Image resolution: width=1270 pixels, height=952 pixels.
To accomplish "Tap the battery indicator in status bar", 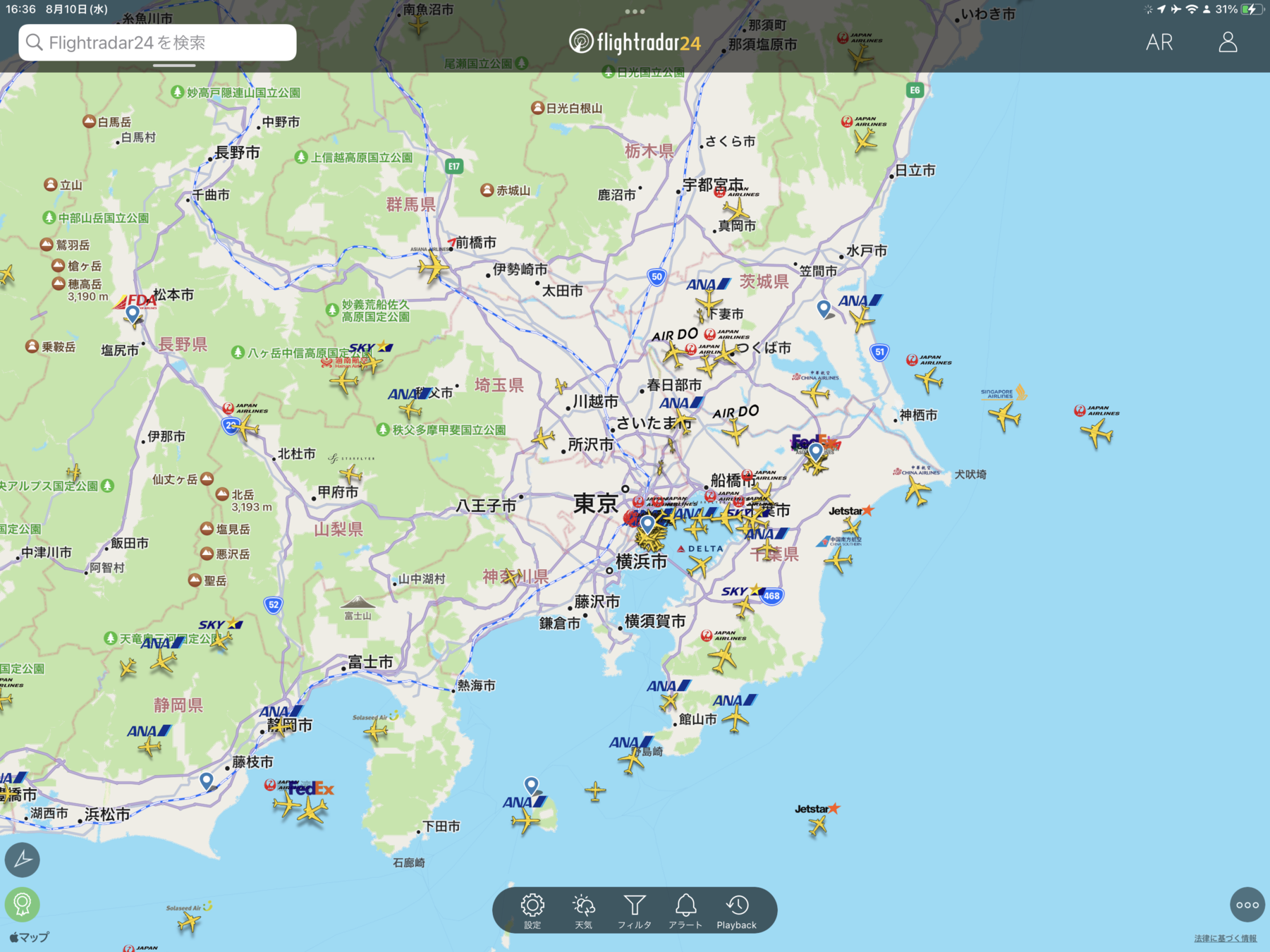I will (x=1252, y=9).
